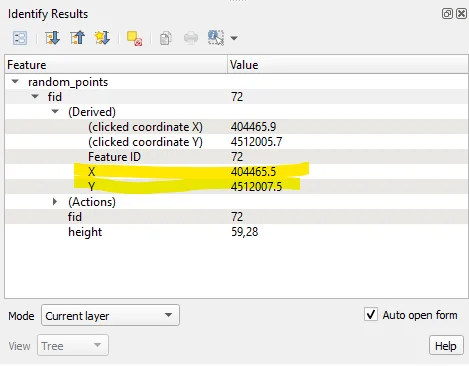Undock the Identify Results panel

click(x=447, y=14)
